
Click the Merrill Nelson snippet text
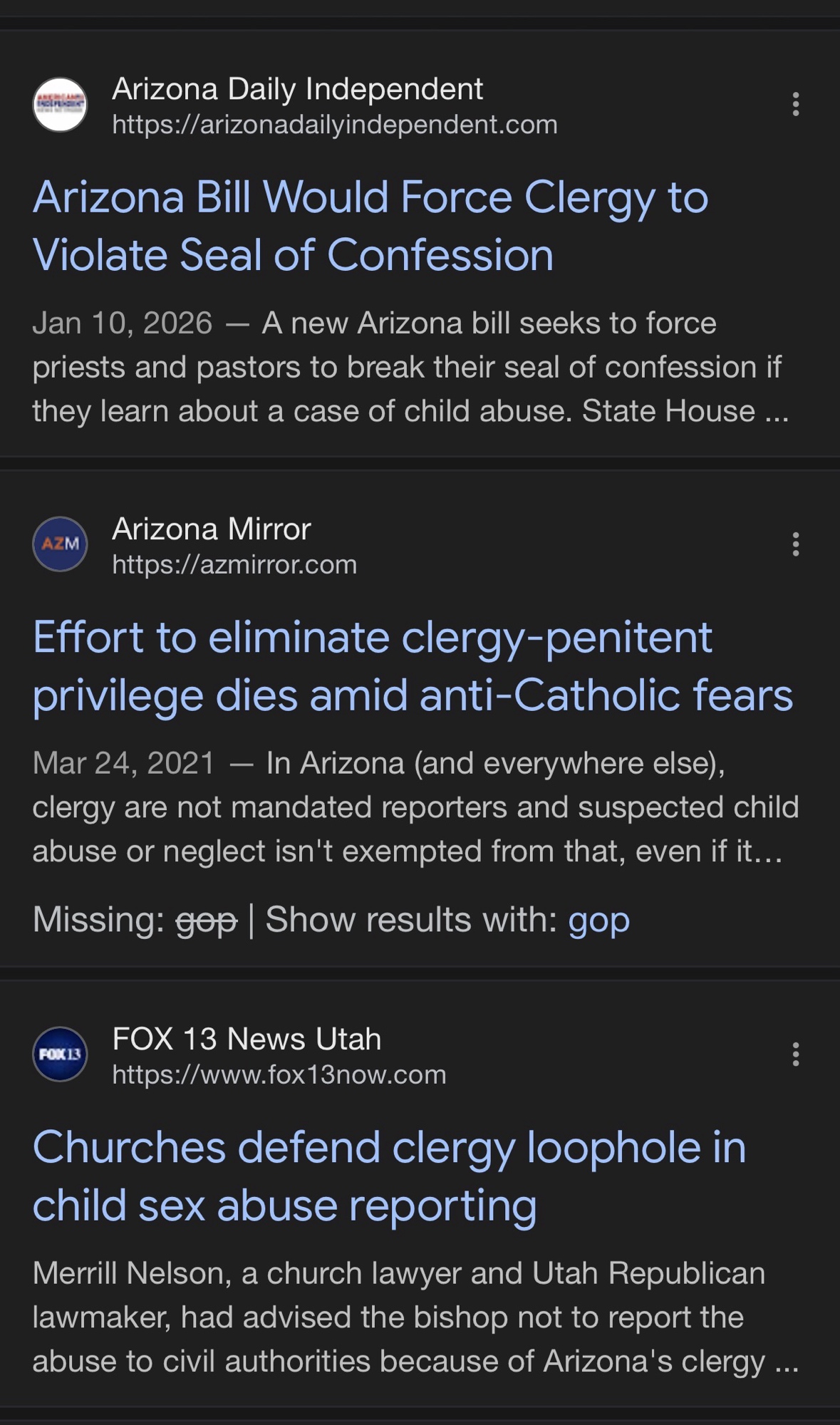pyautogui.click(x=415, y=1317)
